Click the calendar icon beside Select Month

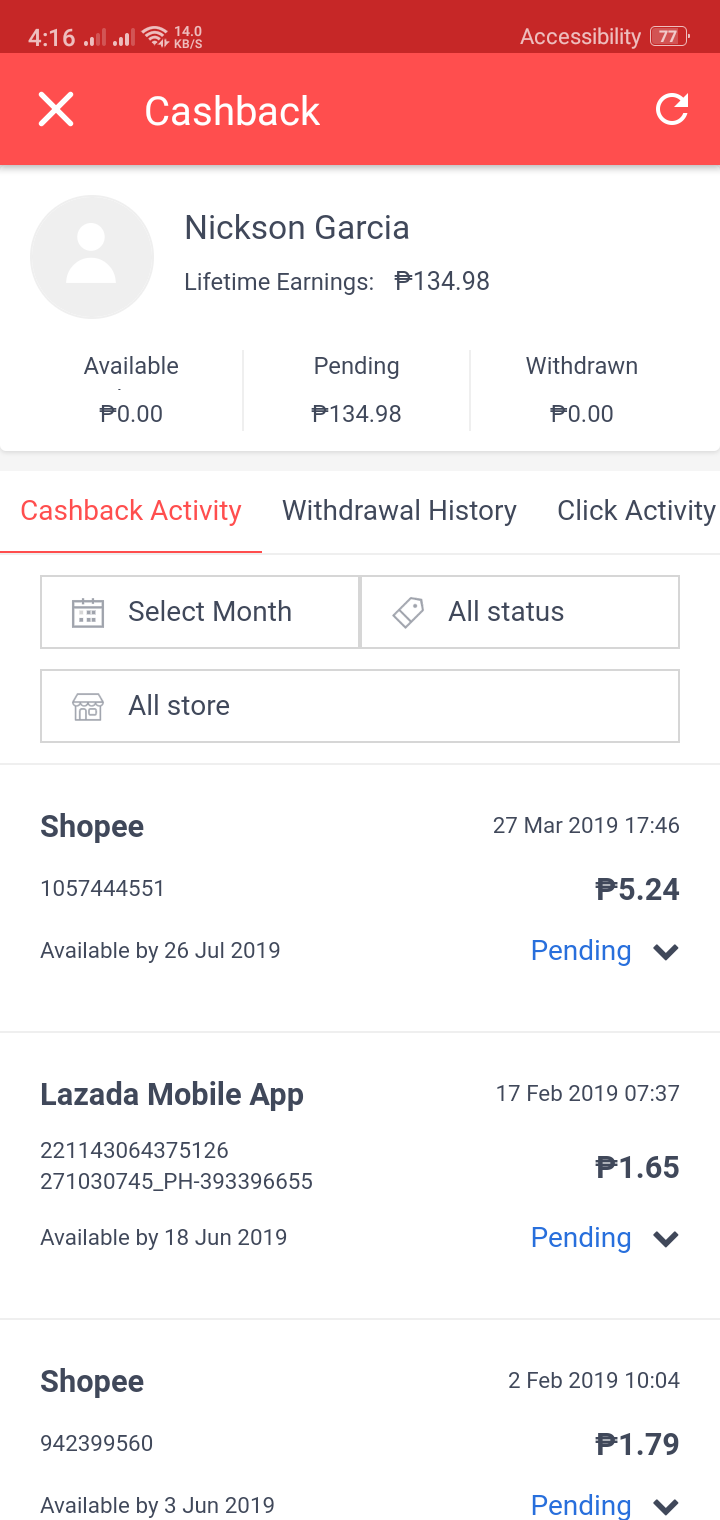pos(88,612)
